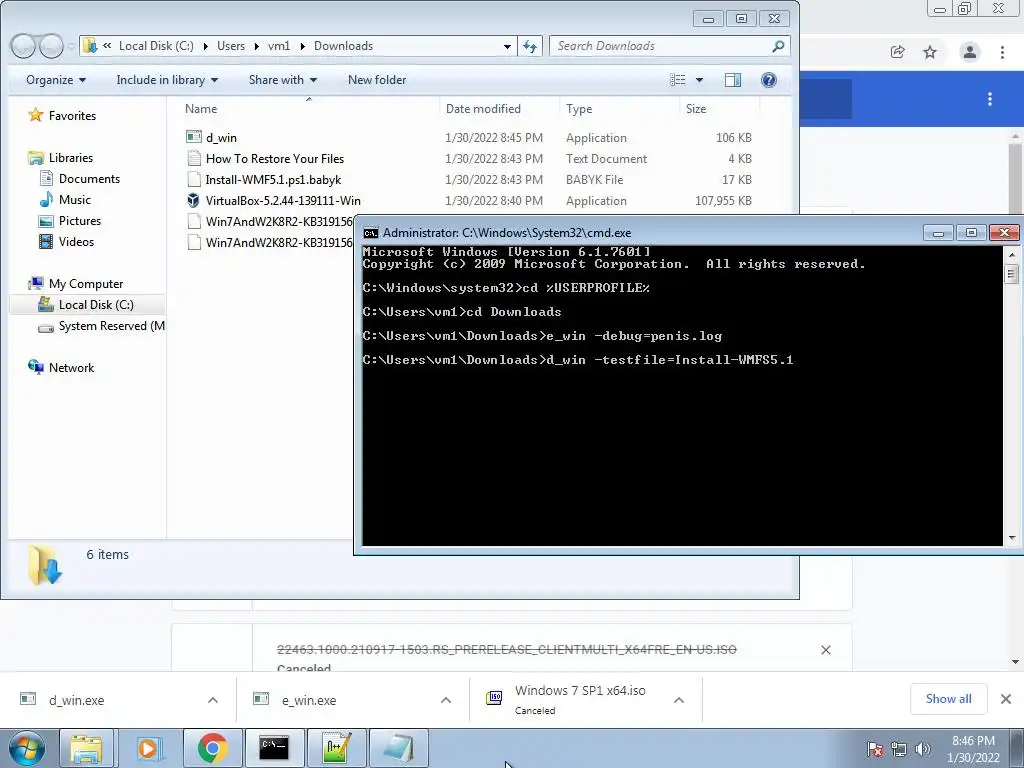
Task: Open Notepad++ taskbar icon
Action: tap(336, 748)
